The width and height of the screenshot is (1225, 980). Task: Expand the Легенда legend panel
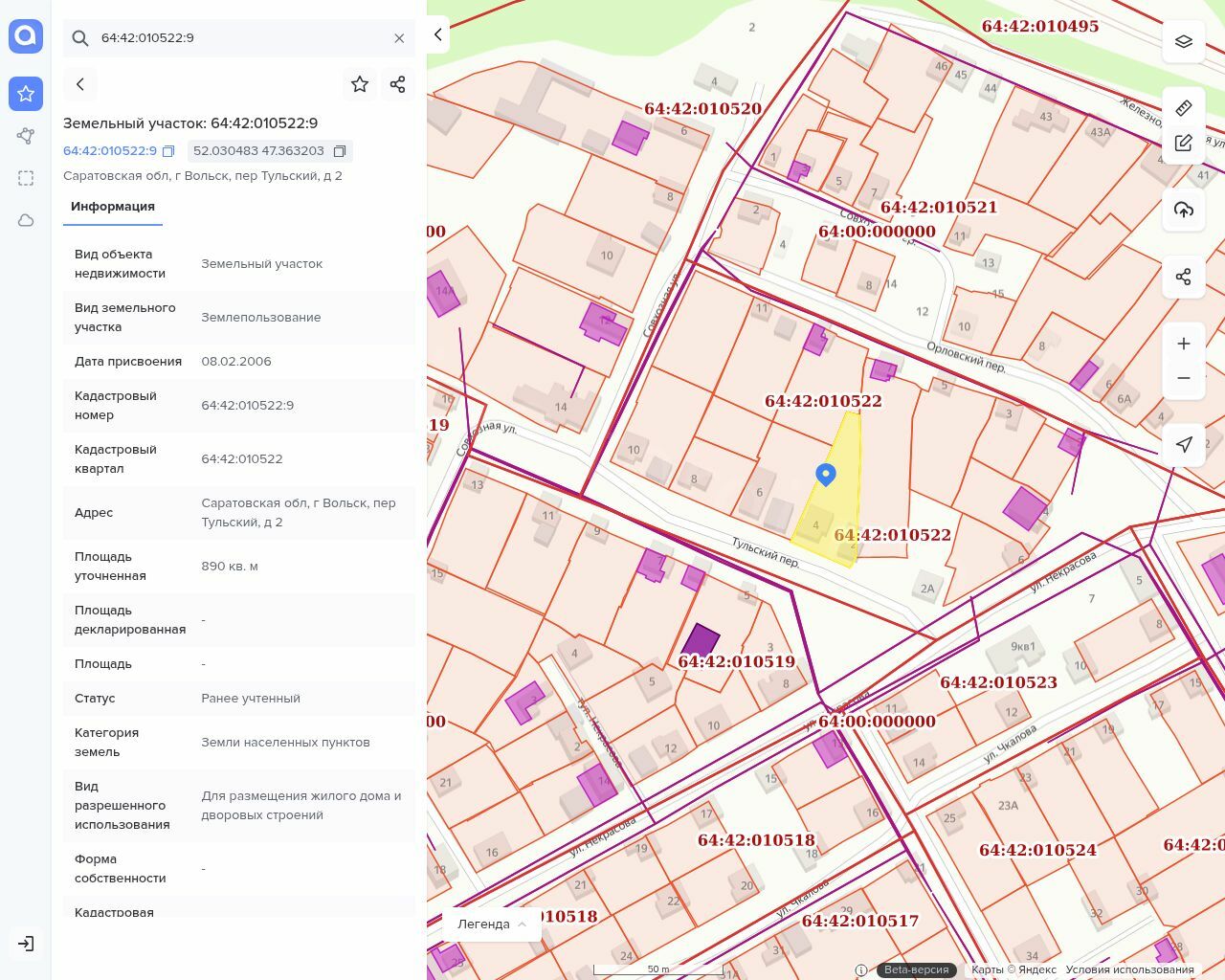tap(492, 924)
